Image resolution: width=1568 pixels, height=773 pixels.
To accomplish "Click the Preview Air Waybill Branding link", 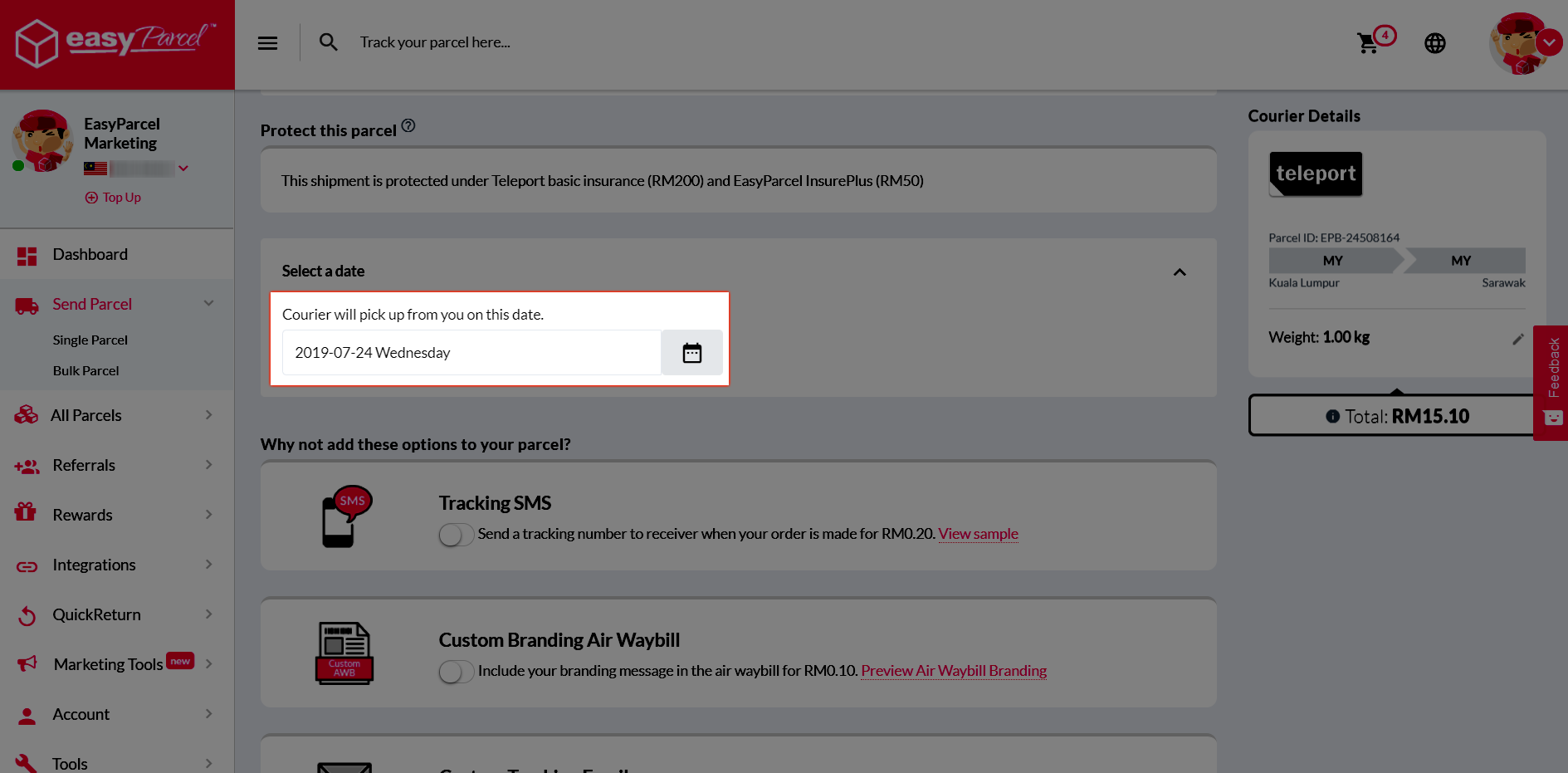I will 953,671.
